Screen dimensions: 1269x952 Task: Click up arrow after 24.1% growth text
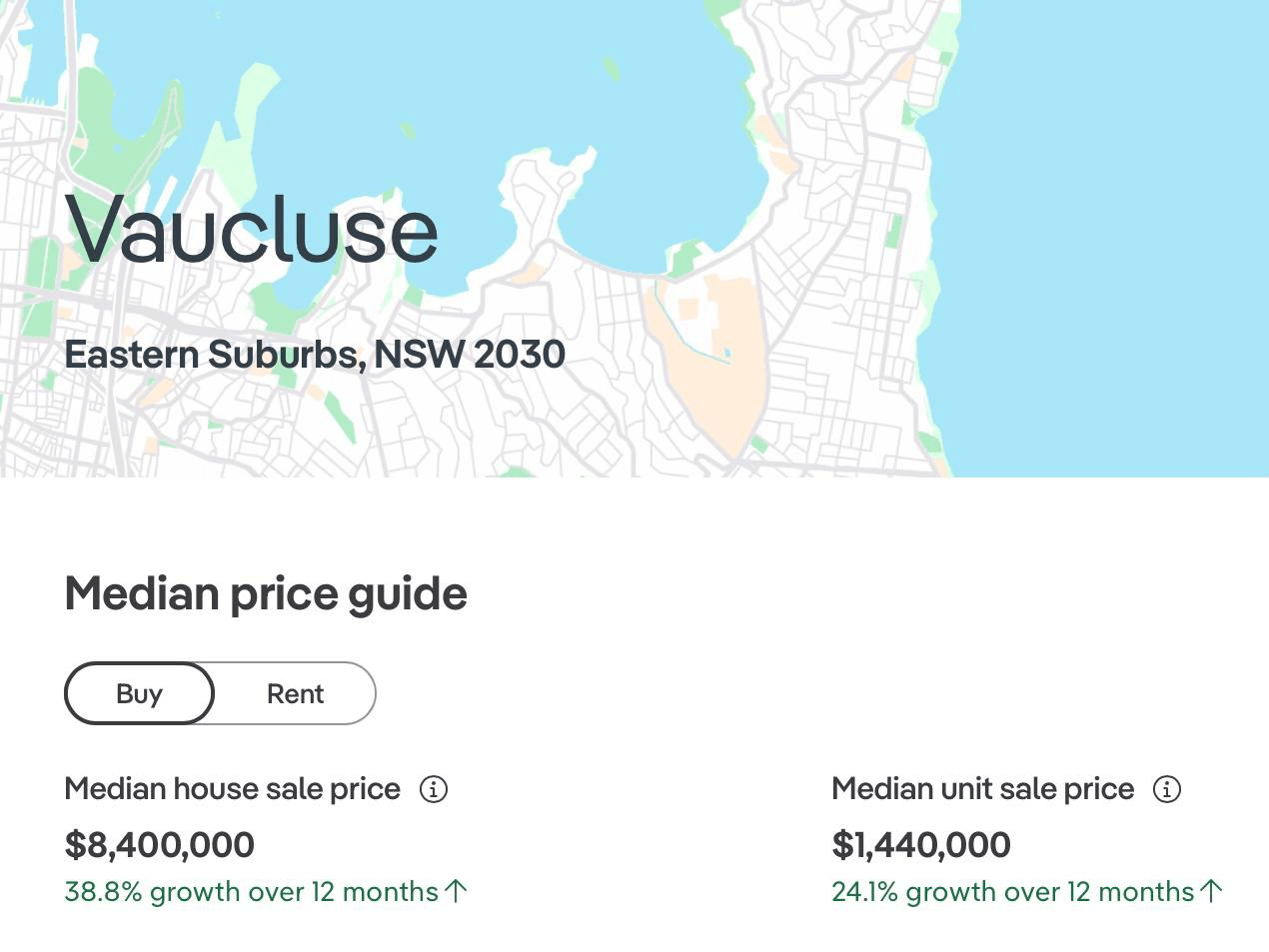point(1211,891)
